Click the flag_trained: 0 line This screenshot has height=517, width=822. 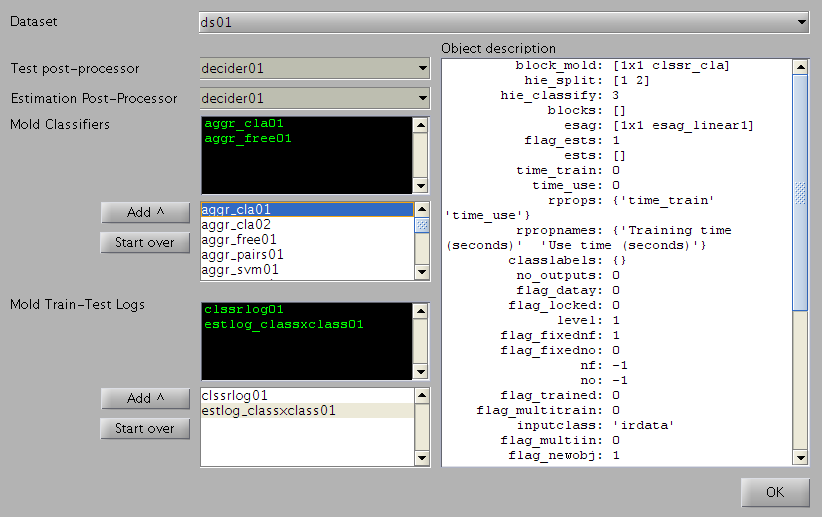559,395
